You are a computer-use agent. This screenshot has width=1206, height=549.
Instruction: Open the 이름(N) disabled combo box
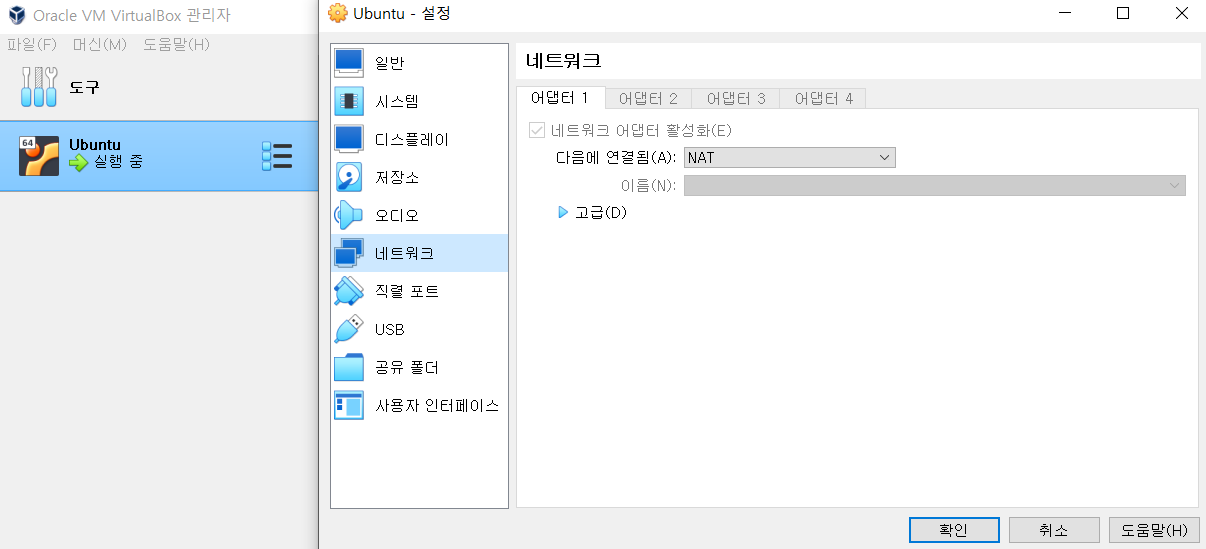click(x=934, y=186)
